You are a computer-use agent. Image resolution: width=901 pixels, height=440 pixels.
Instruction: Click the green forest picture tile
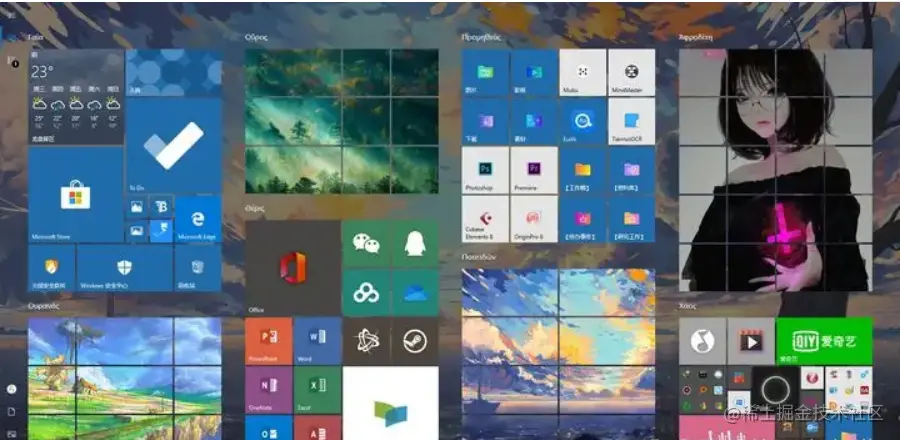click(x=342, y=121)
